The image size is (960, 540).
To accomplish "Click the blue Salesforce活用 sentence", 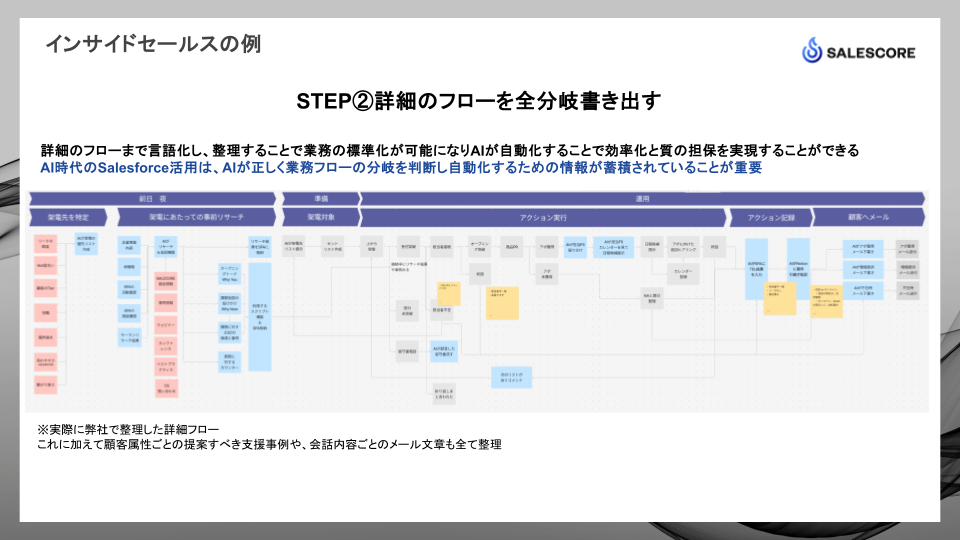I will coord(400,168).
